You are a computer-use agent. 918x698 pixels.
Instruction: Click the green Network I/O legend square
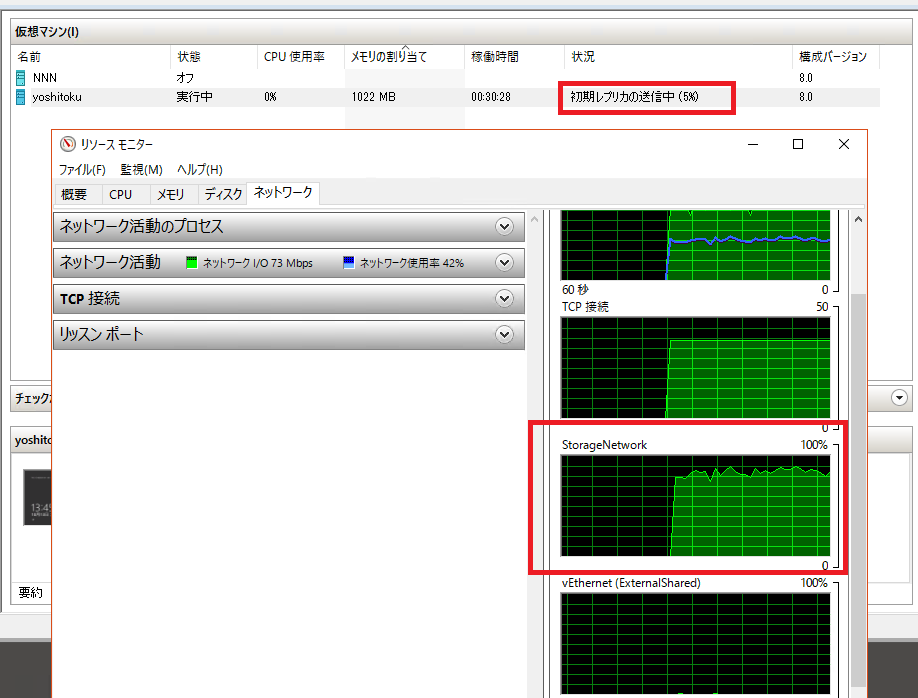191,263
